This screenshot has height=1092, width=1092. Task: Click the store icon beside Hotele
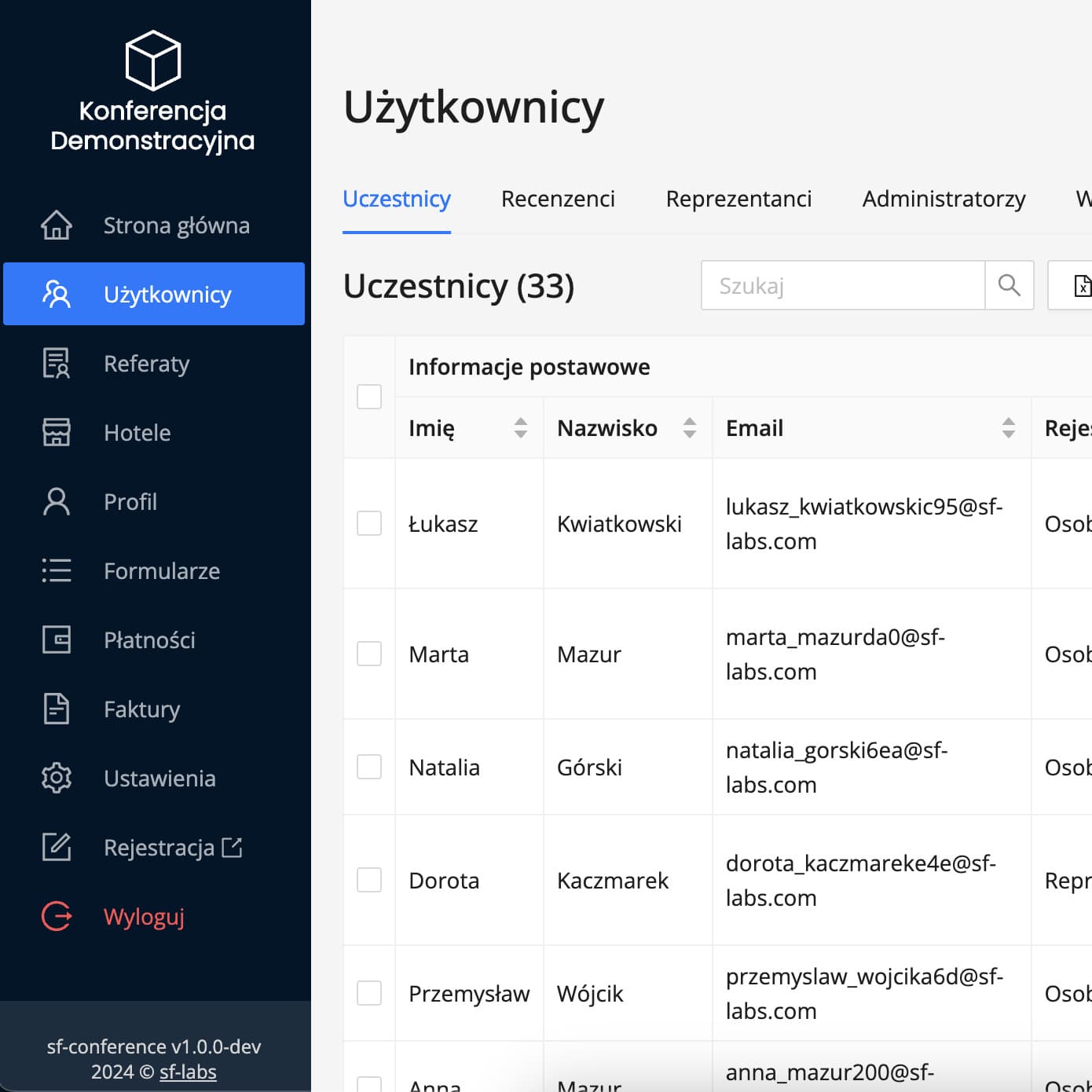pos(57,432)
